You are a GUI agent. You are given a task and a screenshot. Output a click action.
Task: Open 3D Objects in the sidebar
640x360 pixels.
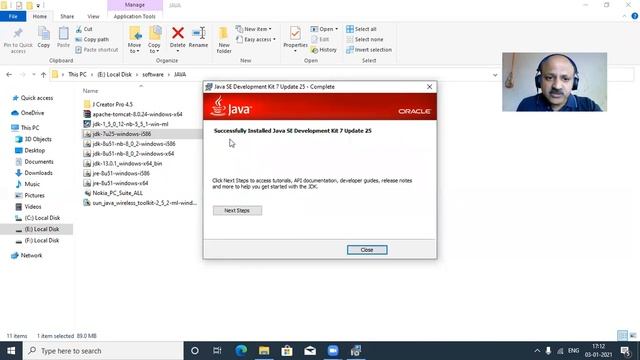pos(33,139)
